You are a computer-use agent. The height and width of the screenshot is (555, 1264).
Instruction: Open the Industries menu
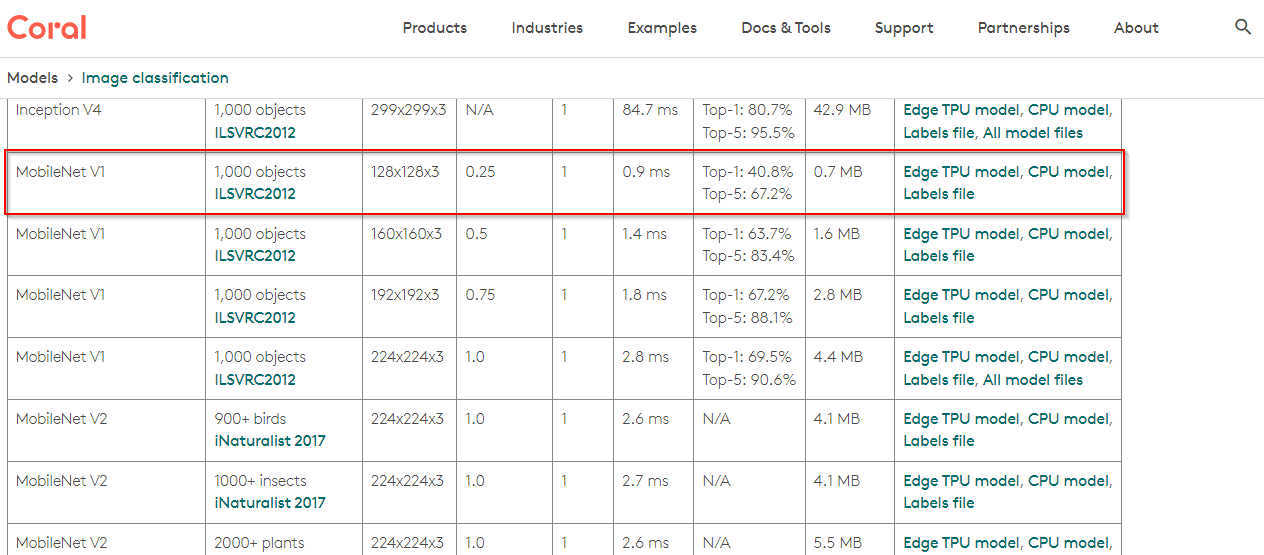[547, 28]
